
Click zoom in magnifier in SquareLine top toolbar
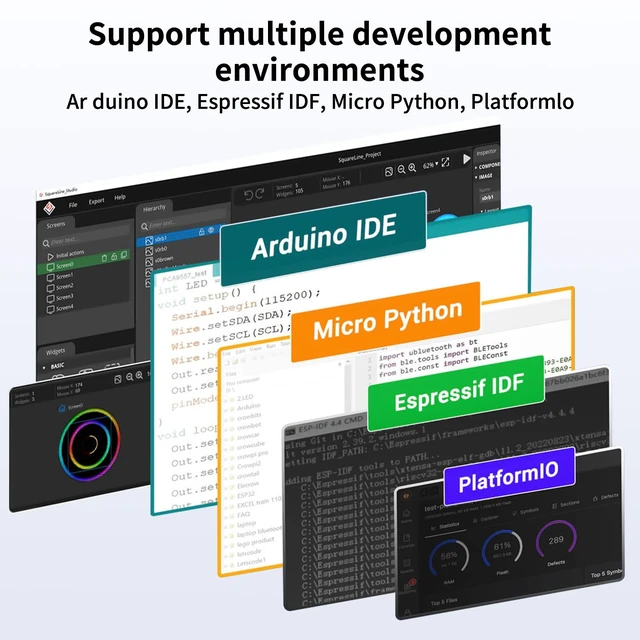click(x=412, y=168)
